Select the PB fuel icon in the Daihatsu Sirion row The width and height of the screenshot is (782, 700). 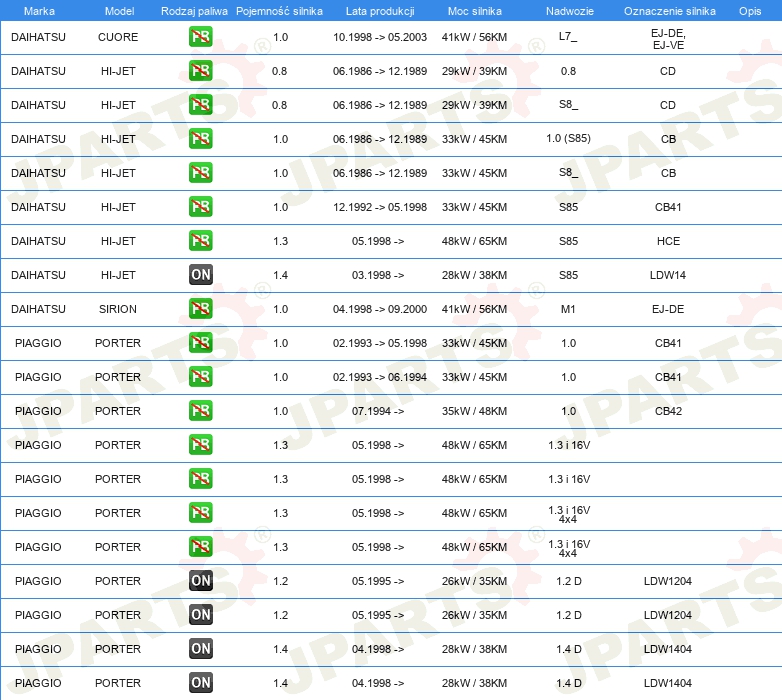[x=201, y=309]
